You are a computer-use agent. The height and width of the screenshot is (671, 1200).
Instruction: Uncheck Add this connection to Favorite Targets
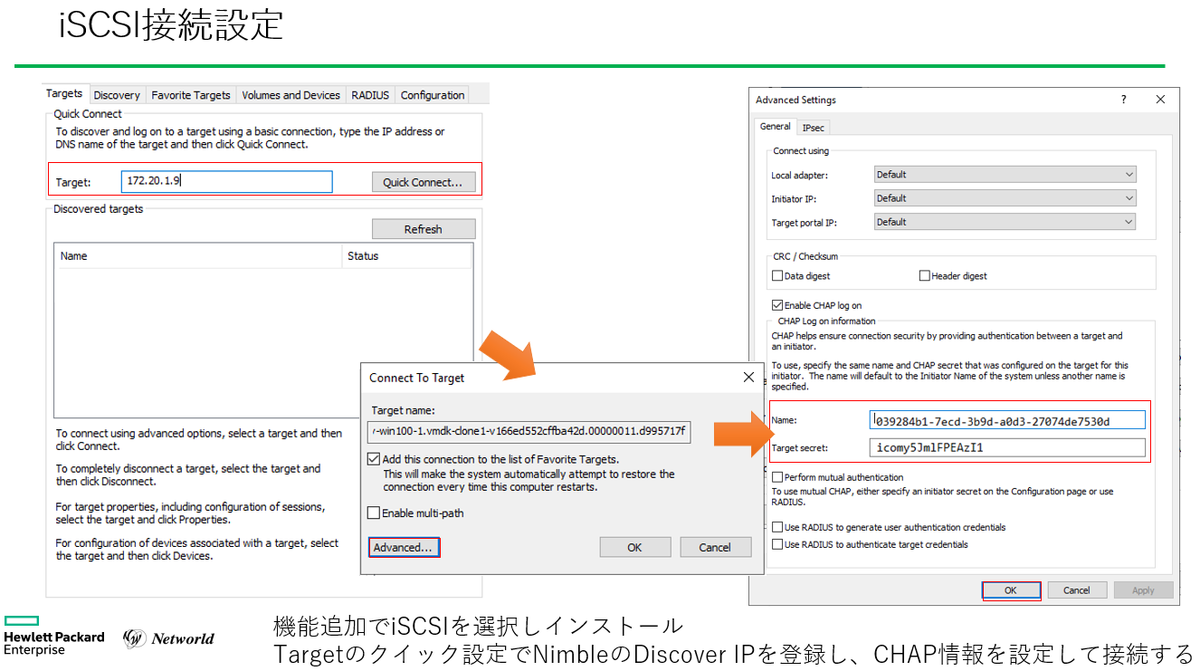[375, 459]
